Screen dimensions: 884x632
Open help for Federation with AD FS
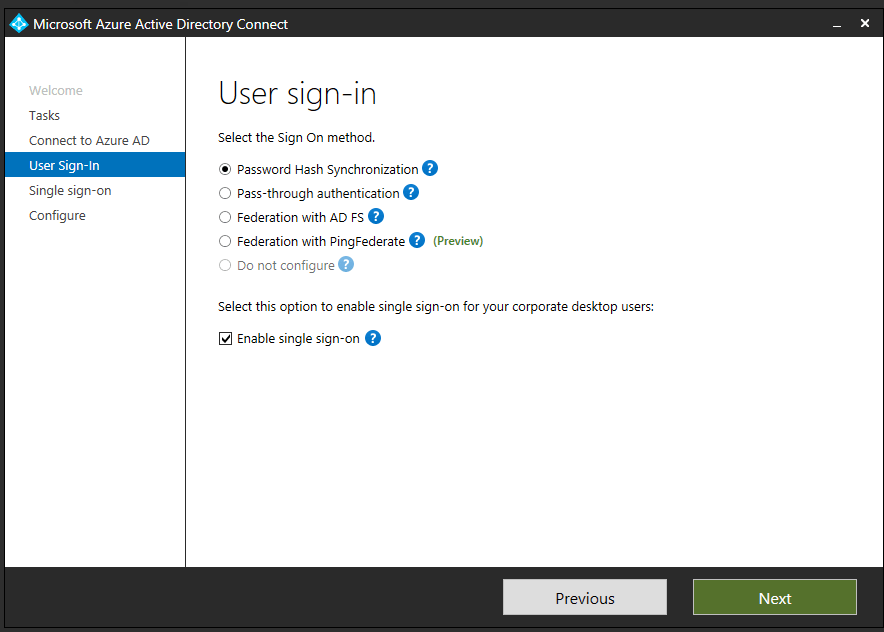point(376,216)
